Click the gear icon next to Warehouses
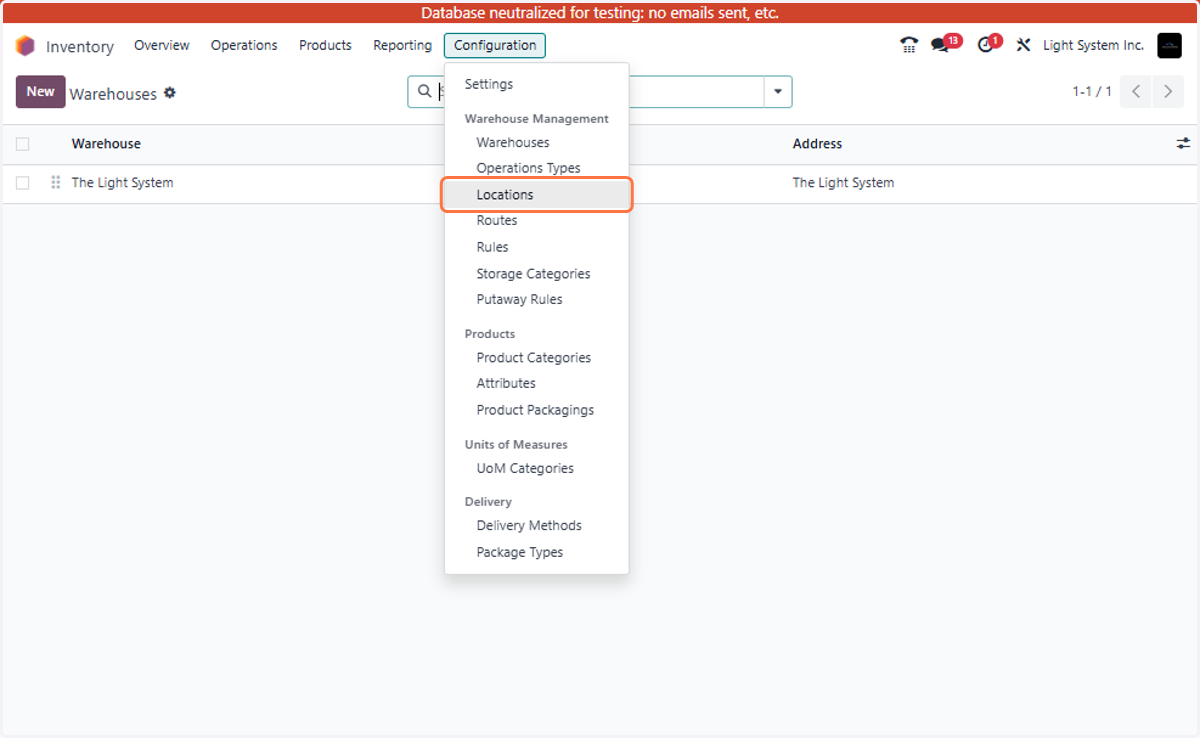Screen dimensions: 1200x738 coord(170,93)
